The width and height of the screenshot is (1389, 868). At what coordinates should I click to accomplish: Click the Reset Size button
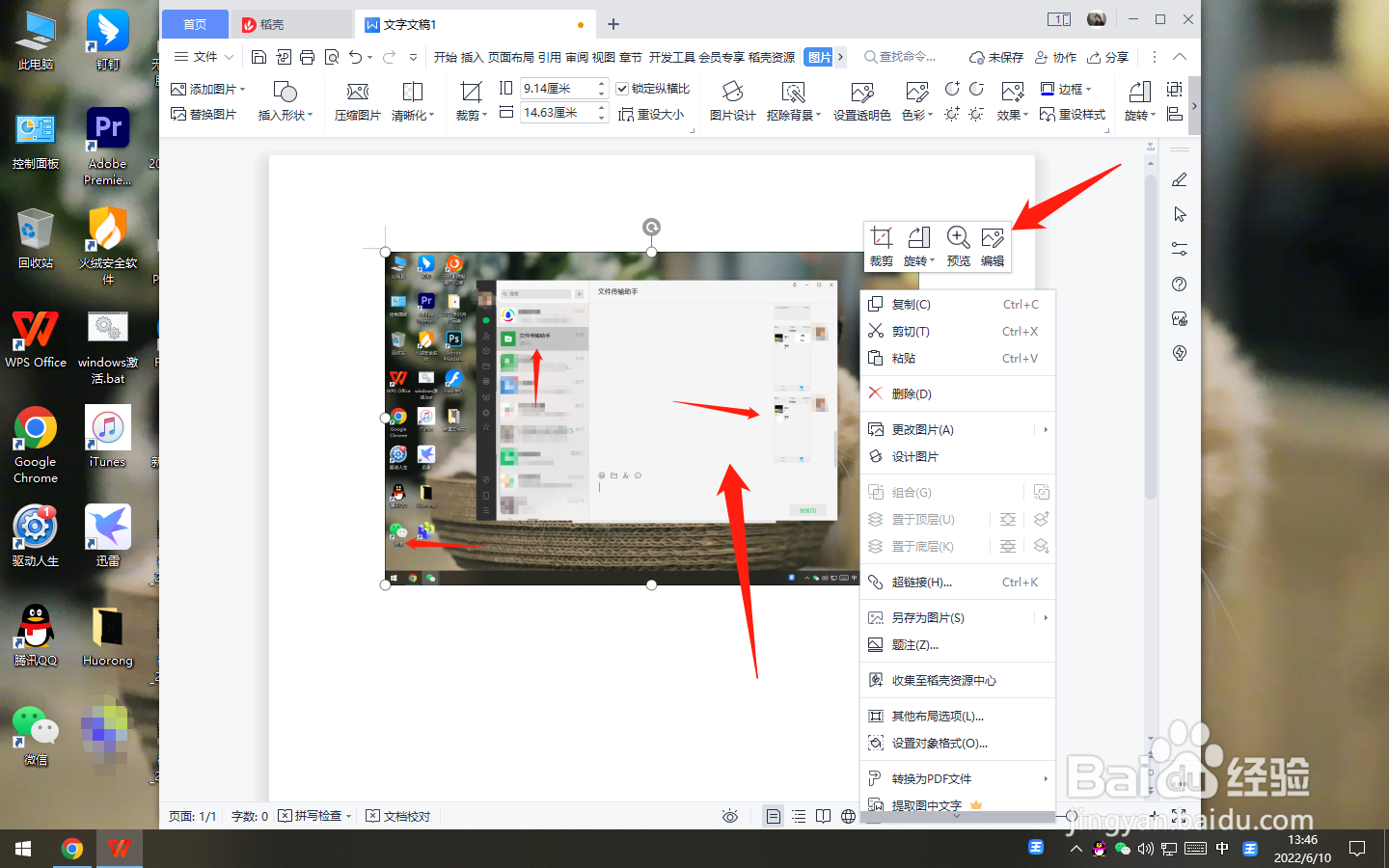click(x=651, y=114)
